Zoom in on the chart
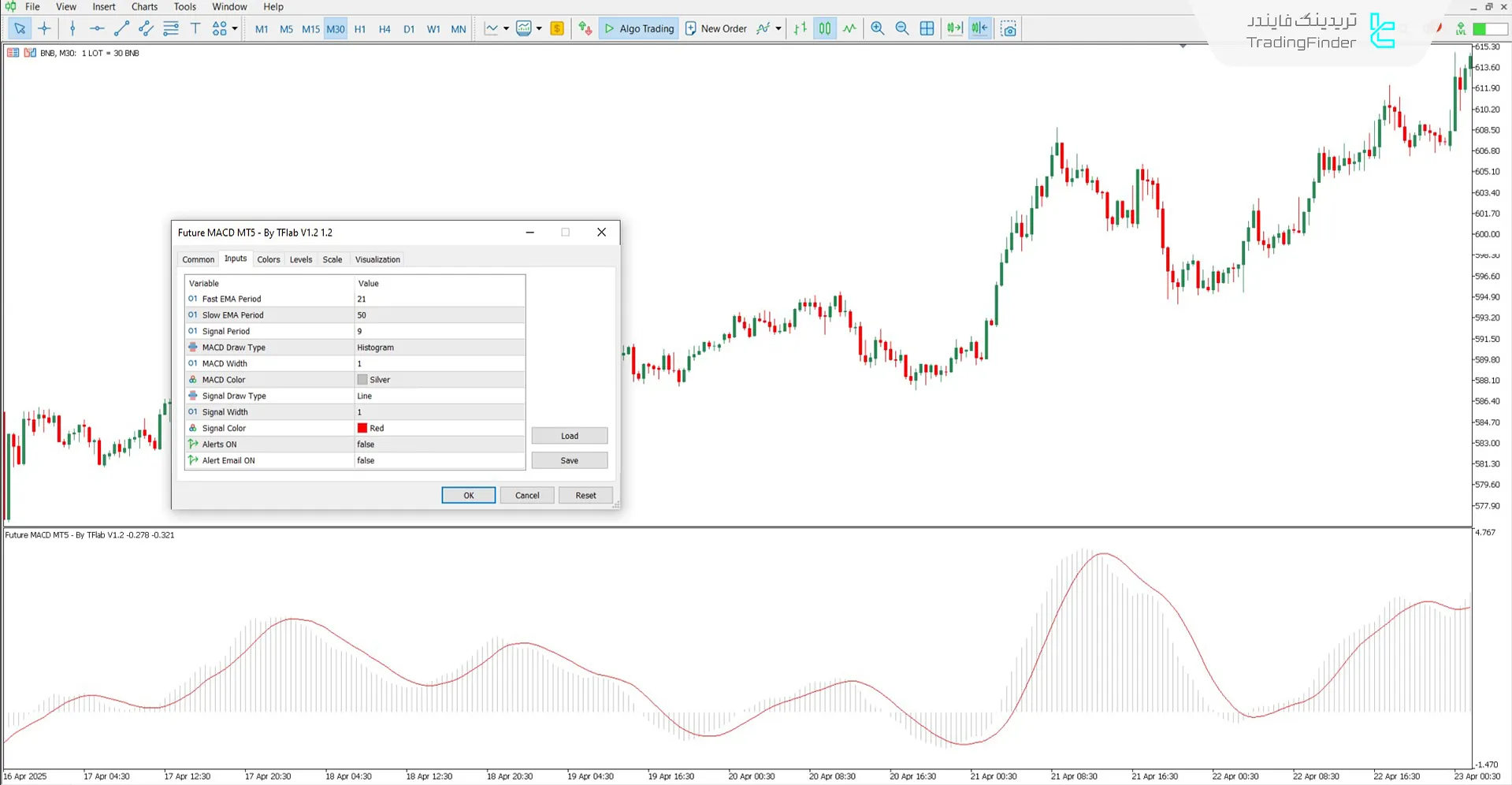 pyautogui.click(x=877, y=28)
